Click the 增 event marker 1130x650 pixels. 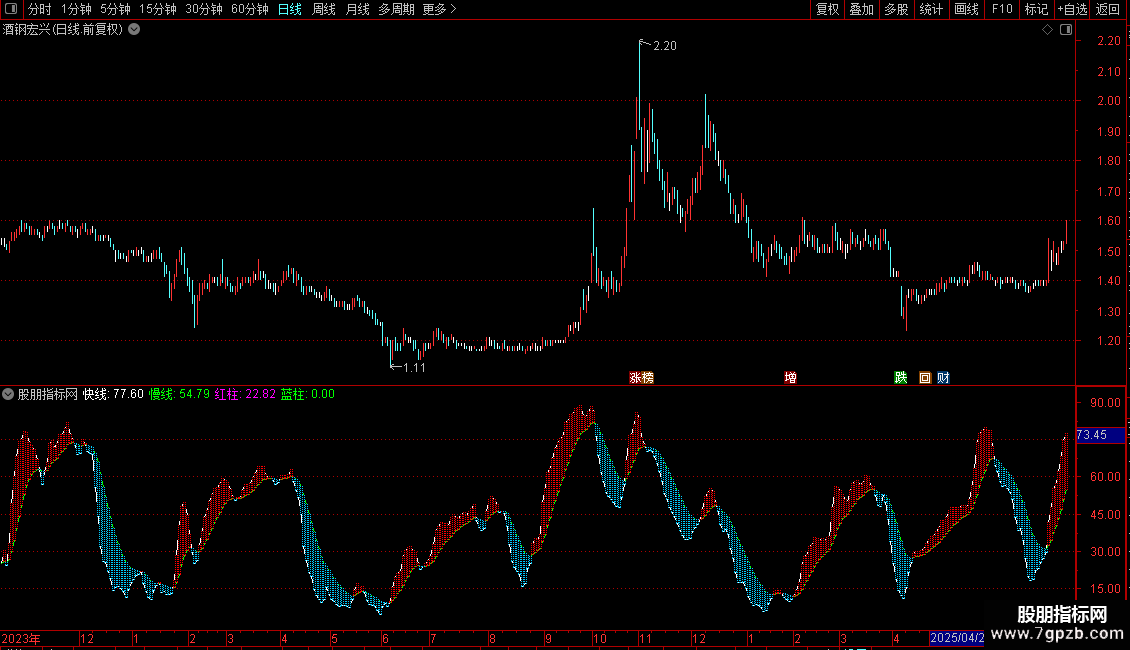[791, 378]
